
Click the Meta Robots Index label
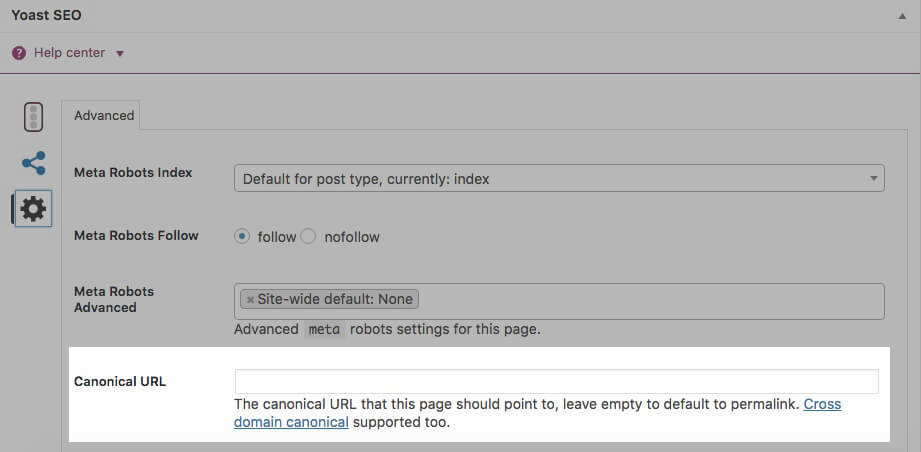133,172
